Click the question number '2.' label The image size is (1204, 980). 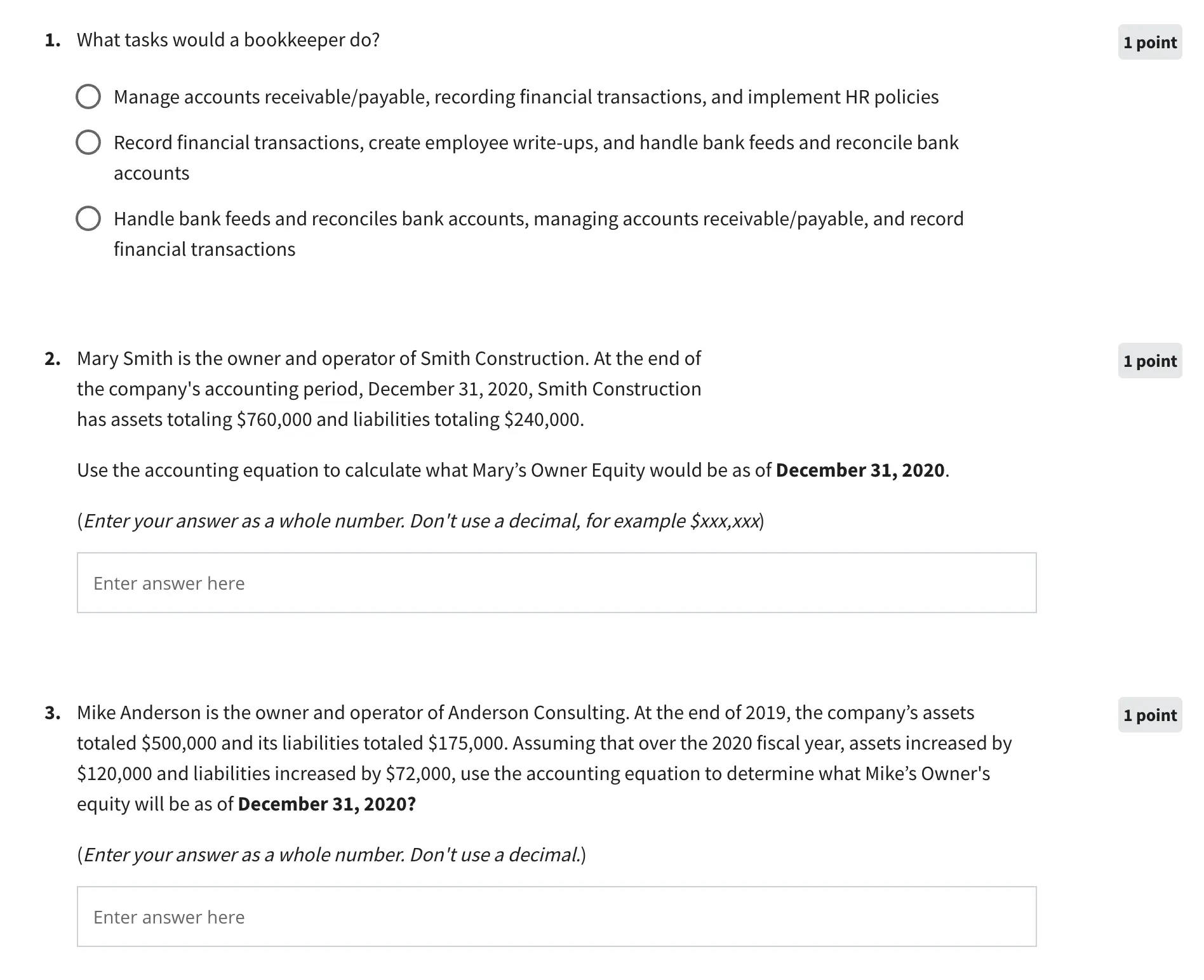53,359
